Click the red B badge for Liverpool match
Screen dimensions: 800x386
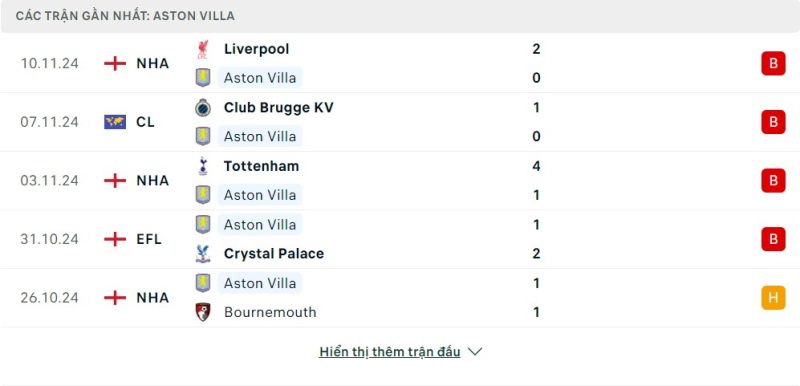tap(773, 63)
